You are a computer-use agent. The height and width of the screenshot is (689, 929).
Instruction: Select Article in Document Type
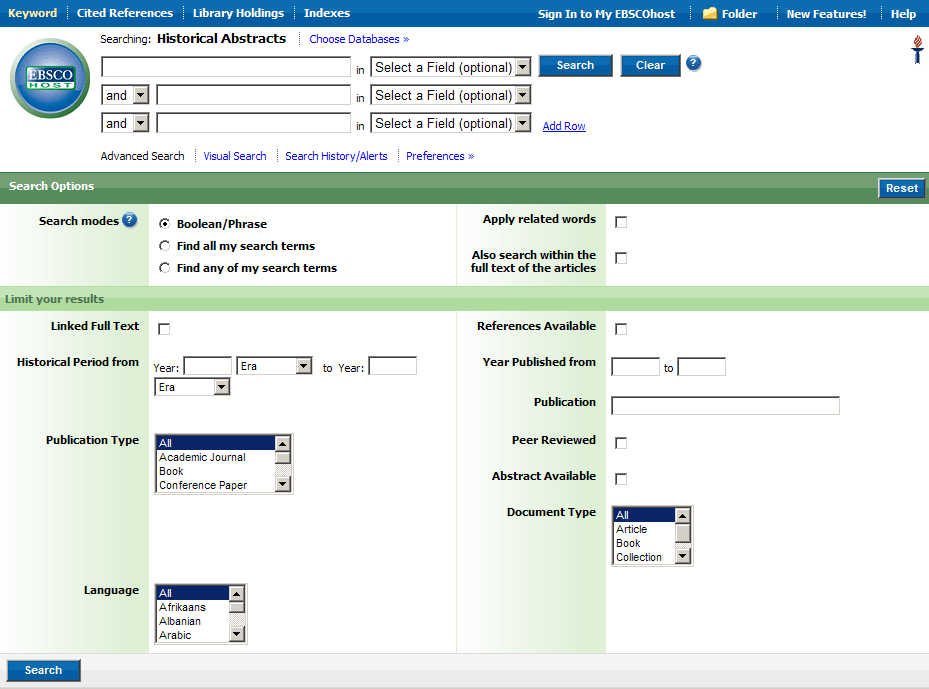(x=645, y=529)
